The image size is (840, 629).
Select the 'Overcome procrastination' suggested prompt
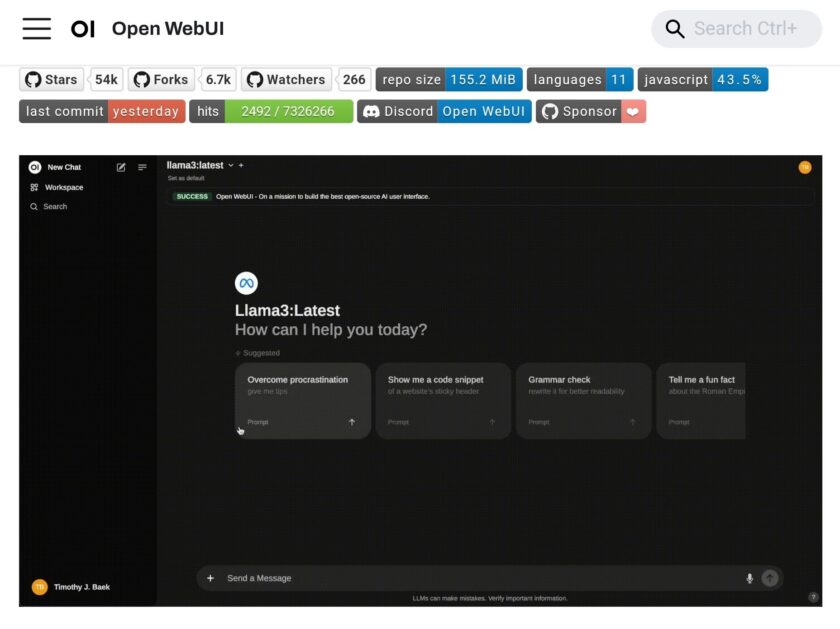click(300, 399)
